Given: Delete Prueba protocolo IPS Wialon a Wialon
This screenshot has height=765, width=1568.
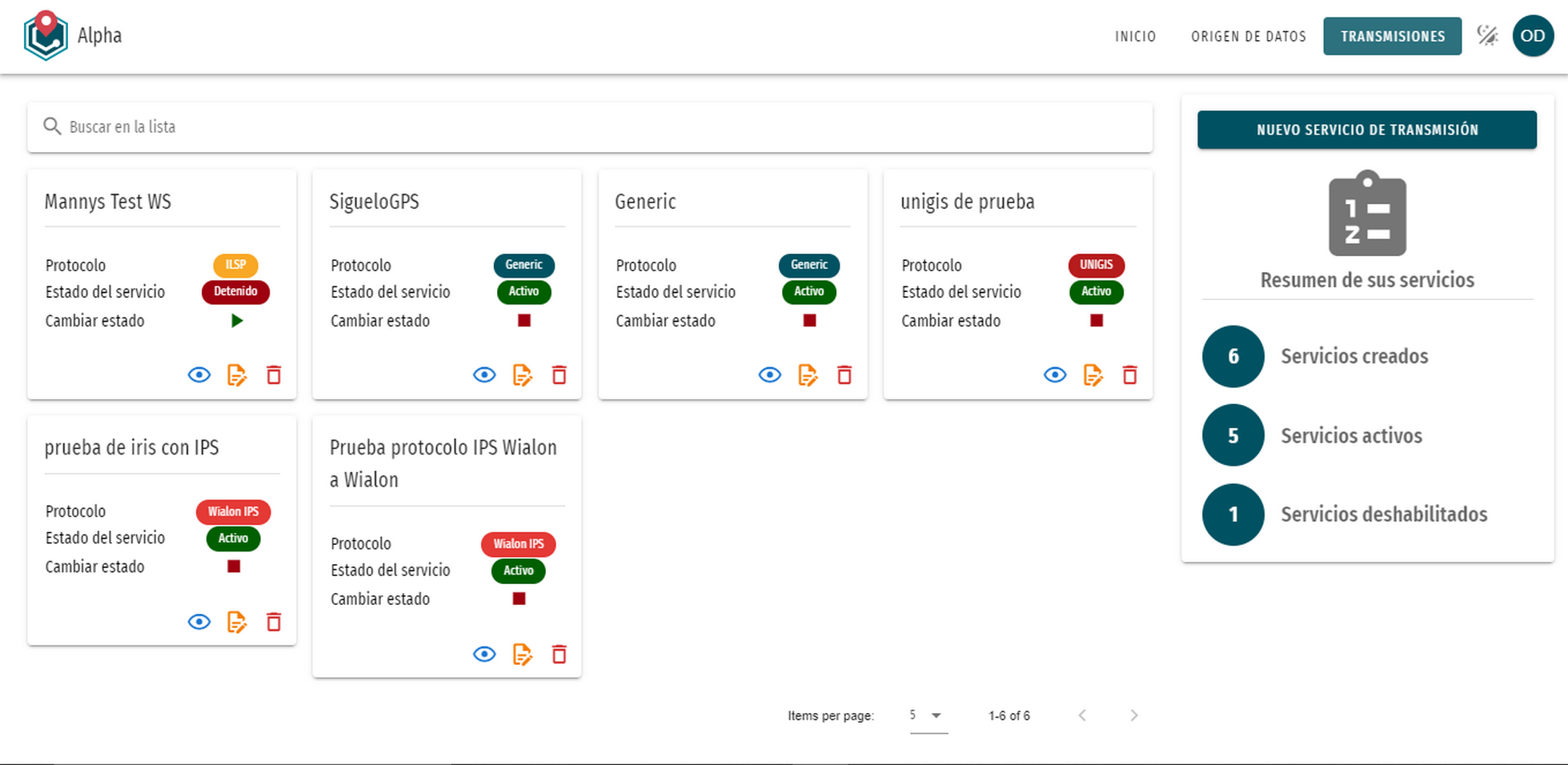Looking at the screenshot, I should (559, 654).
